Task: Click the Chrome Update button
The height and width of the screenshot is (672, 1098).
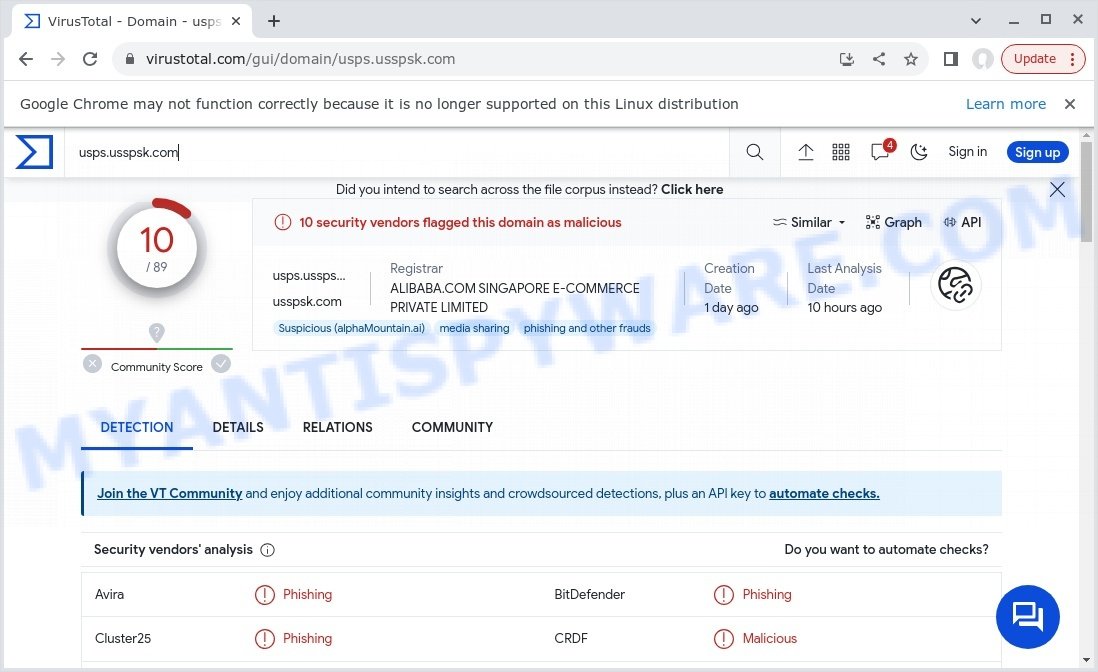Action: [1043, 59]
